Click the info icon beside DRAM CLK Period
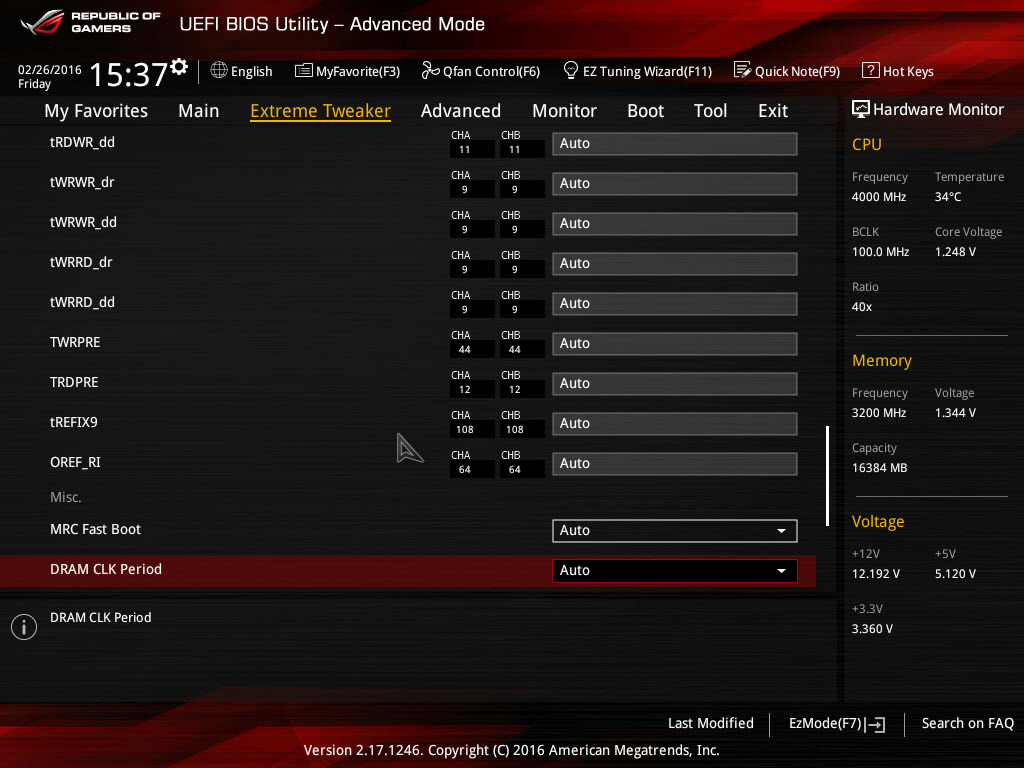The width and height of the screenshot is (1024, 768). pos(24,627)
